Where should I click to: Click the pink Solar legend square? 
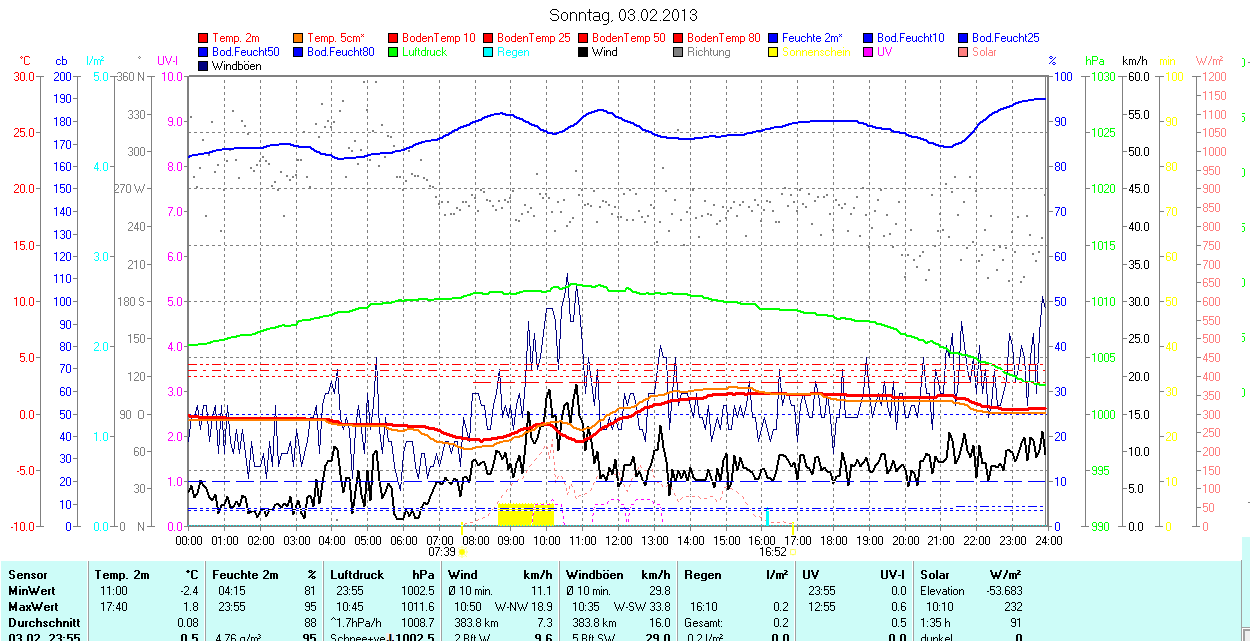(x=962, y=52)
